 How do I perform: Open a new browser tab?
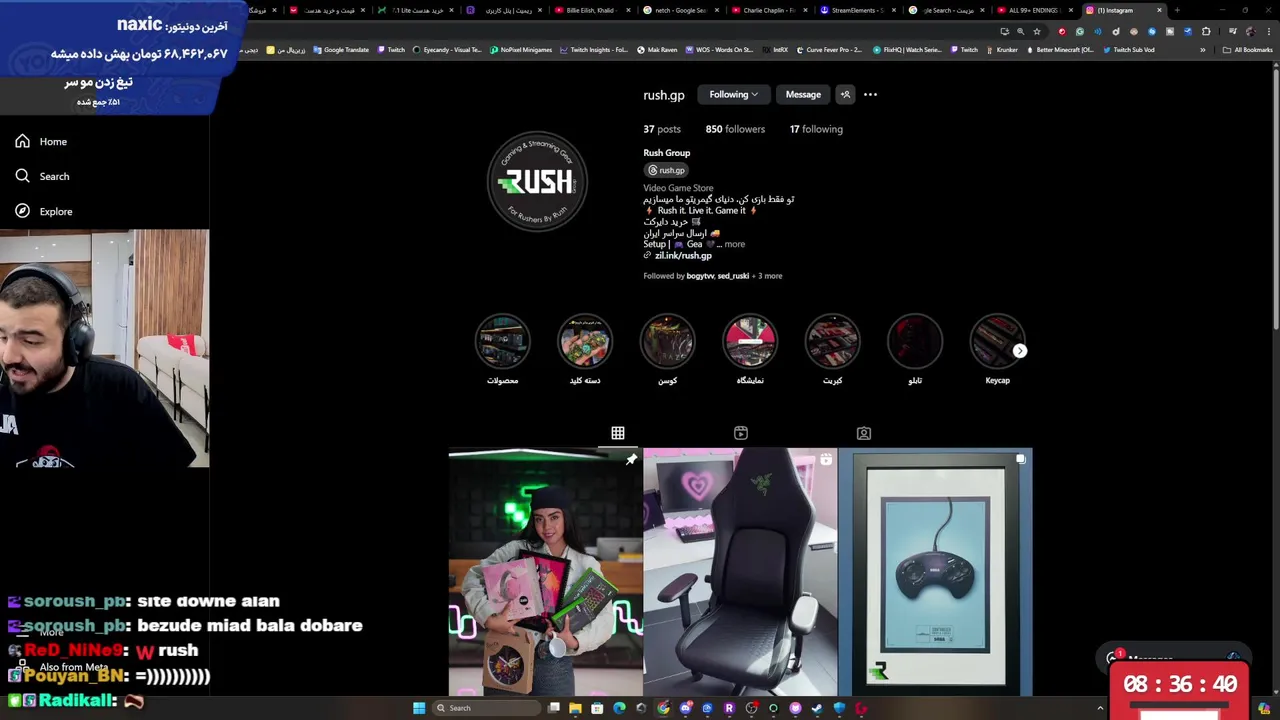[1177, 10]
